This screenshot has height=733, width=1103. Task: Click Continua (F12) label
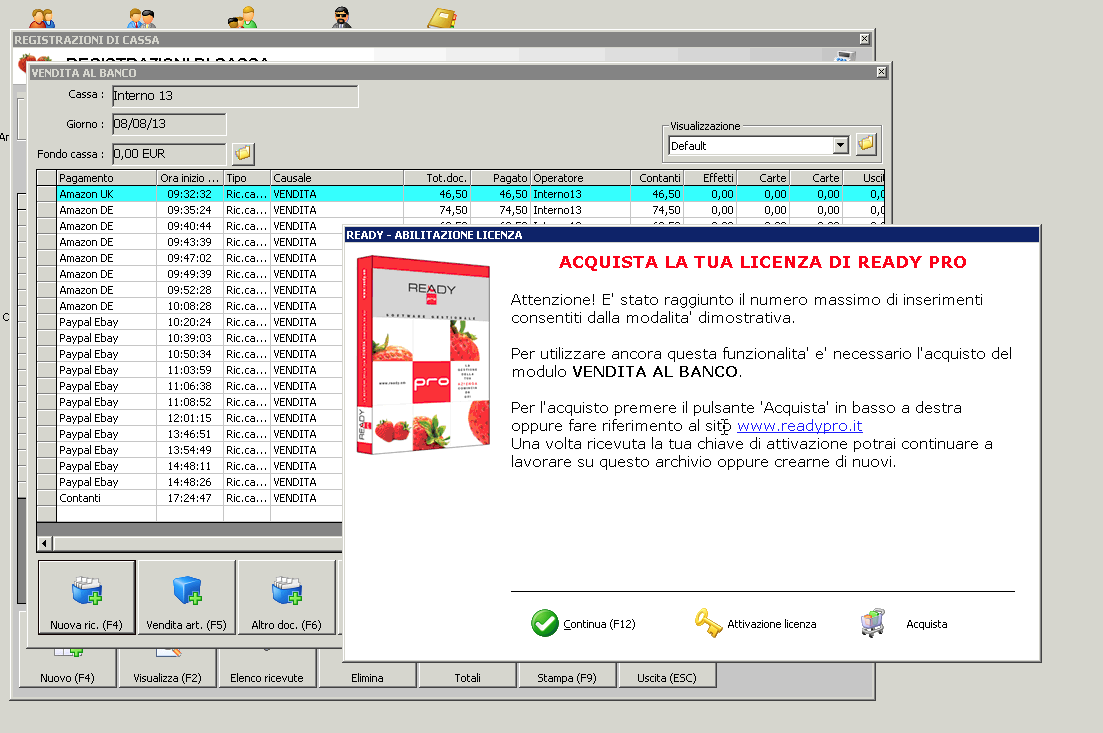[599, 624]
